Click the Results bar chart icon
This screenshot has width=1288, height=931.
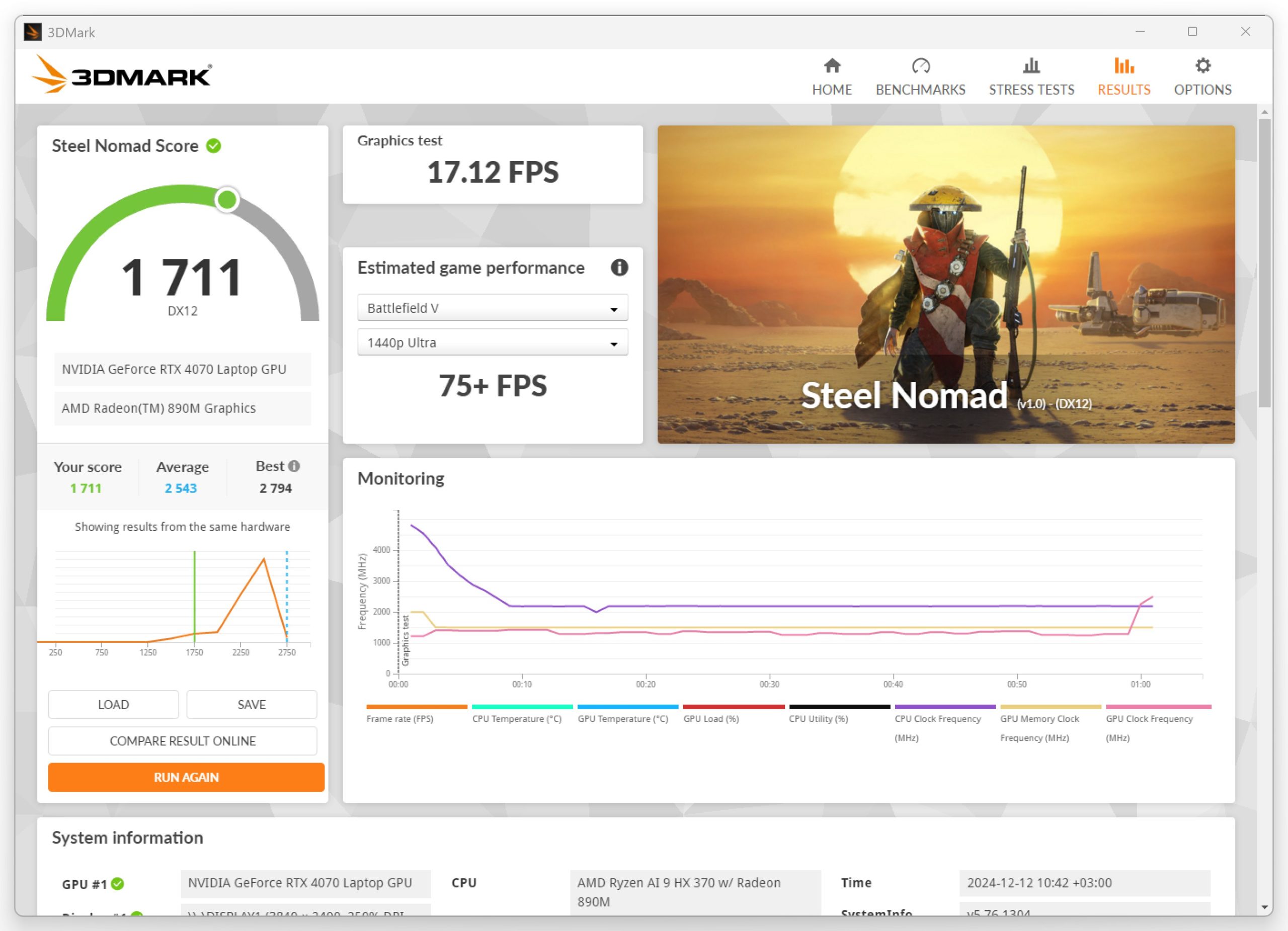pyautogui.click(x=1124, y=66)
